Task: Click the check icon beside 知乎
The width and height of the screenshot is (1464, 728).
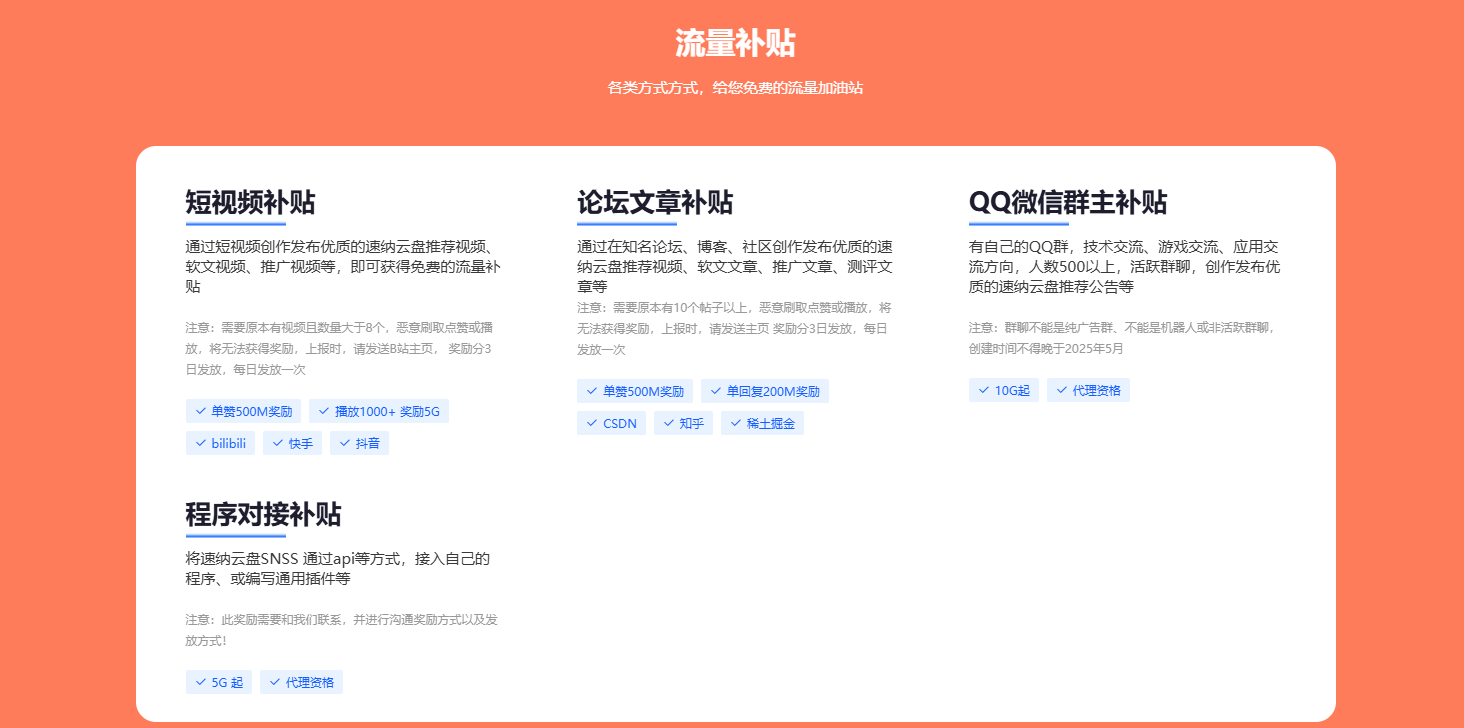Action: point(669,423)
